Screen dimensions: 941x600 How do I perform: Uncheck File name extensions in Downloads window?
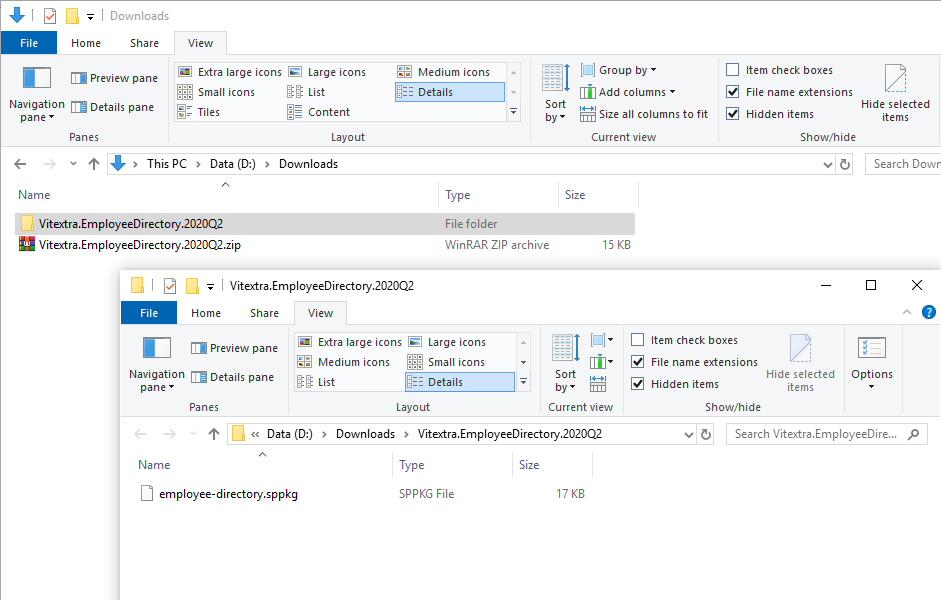732,92
